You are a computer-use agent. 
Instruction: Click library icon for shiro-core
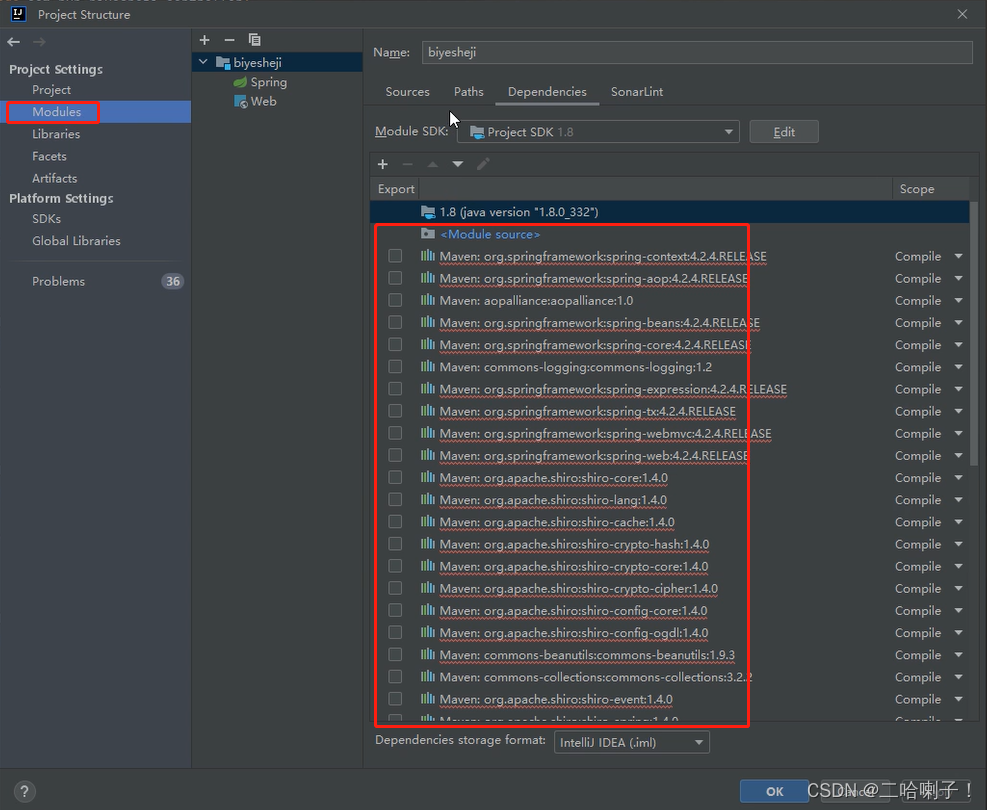(x=428, y=478)
